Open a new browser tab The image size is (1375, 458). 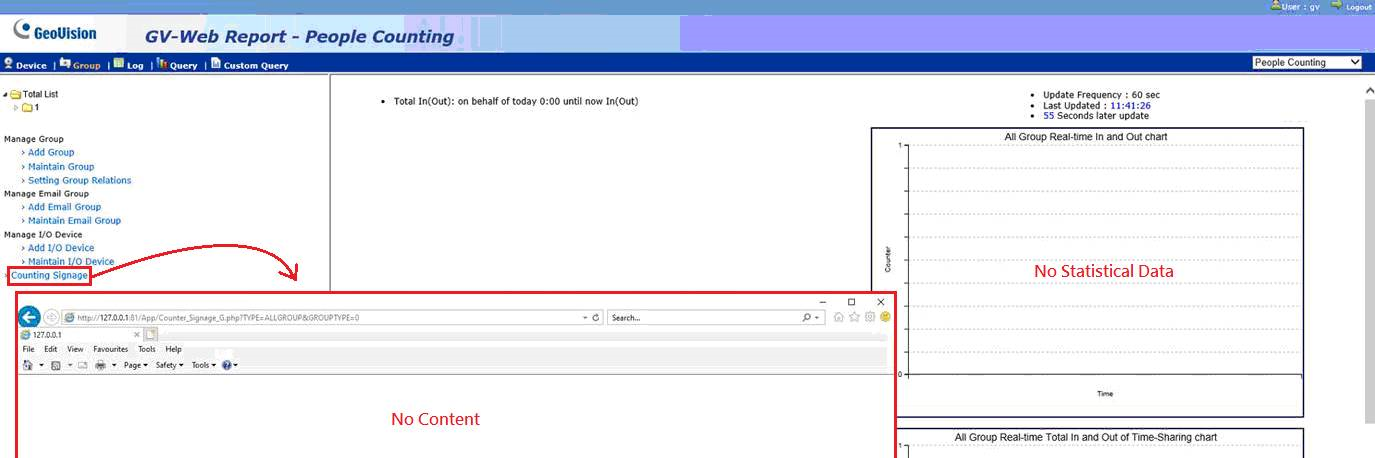click(x=151, y=335)
